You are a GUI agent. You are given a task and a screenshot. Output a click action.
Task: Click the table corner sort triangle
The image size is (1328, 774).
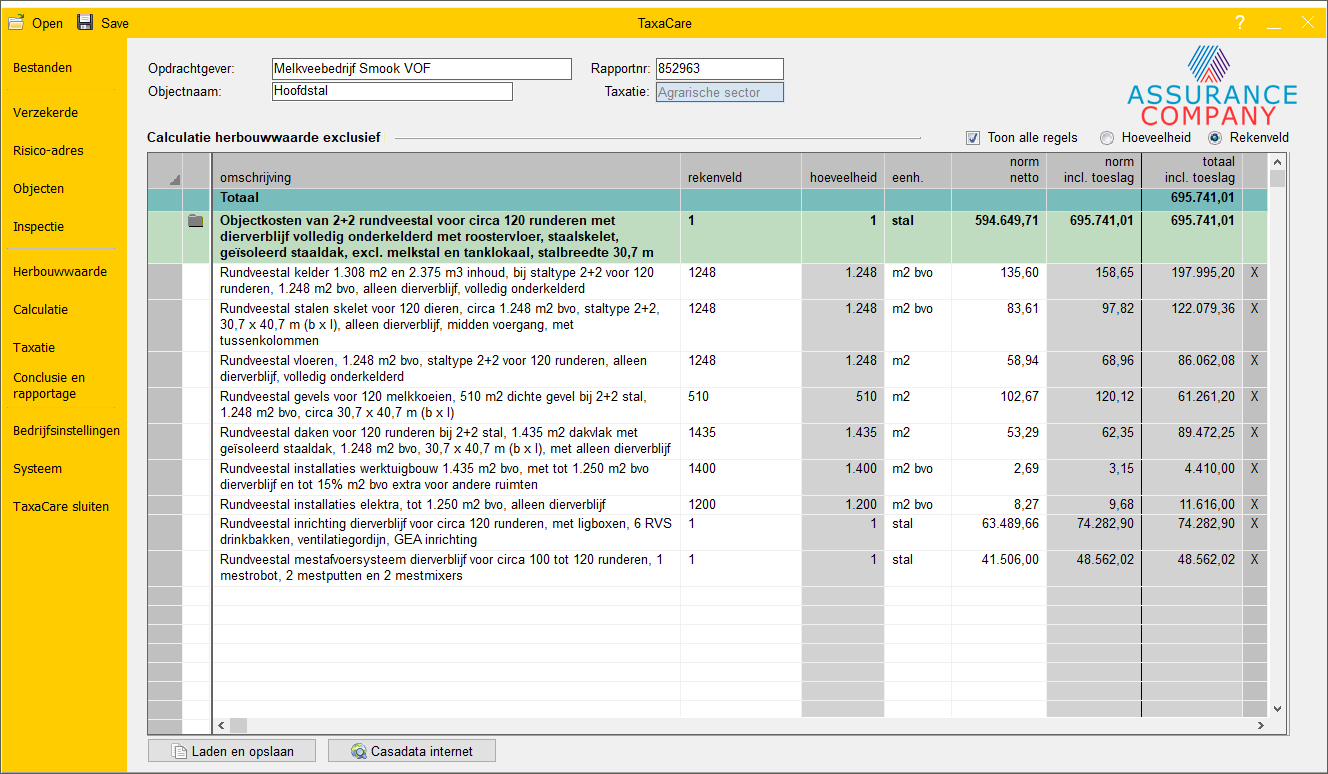pyautogui.click(x=175, y=180)
